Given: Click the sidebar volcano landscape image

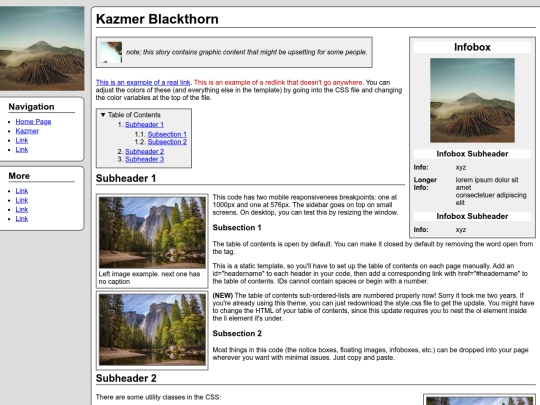Looking at the screenshot, I should (42, 48).
